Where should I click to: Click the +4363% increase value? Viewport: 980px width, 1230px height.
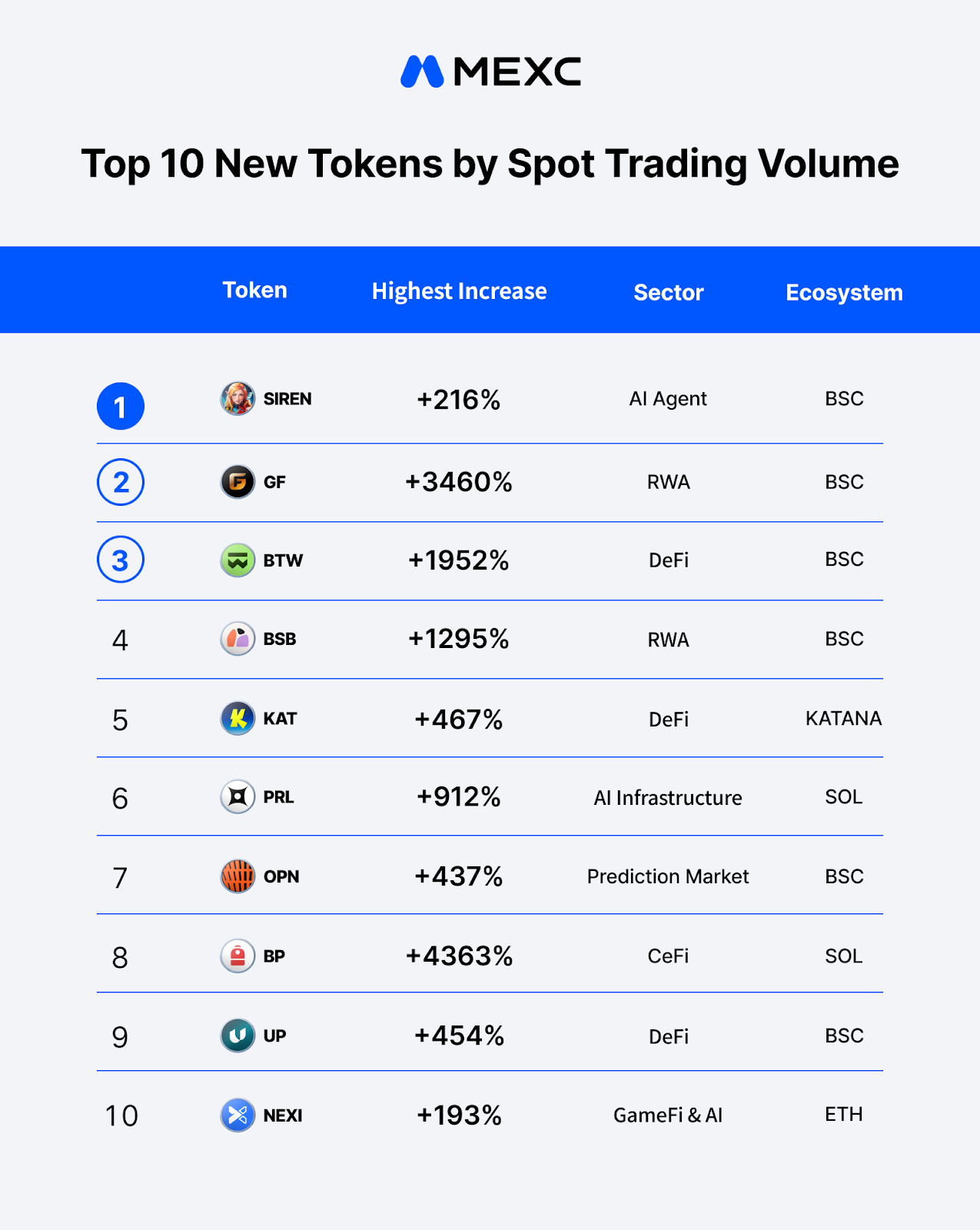(459, 956)
